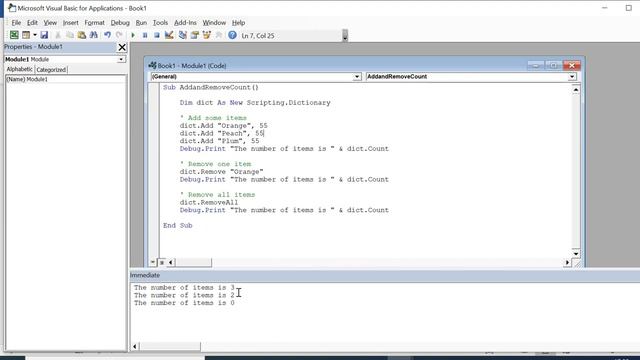Open the View menu
The image size is (640, 360).
pos(50,22)
